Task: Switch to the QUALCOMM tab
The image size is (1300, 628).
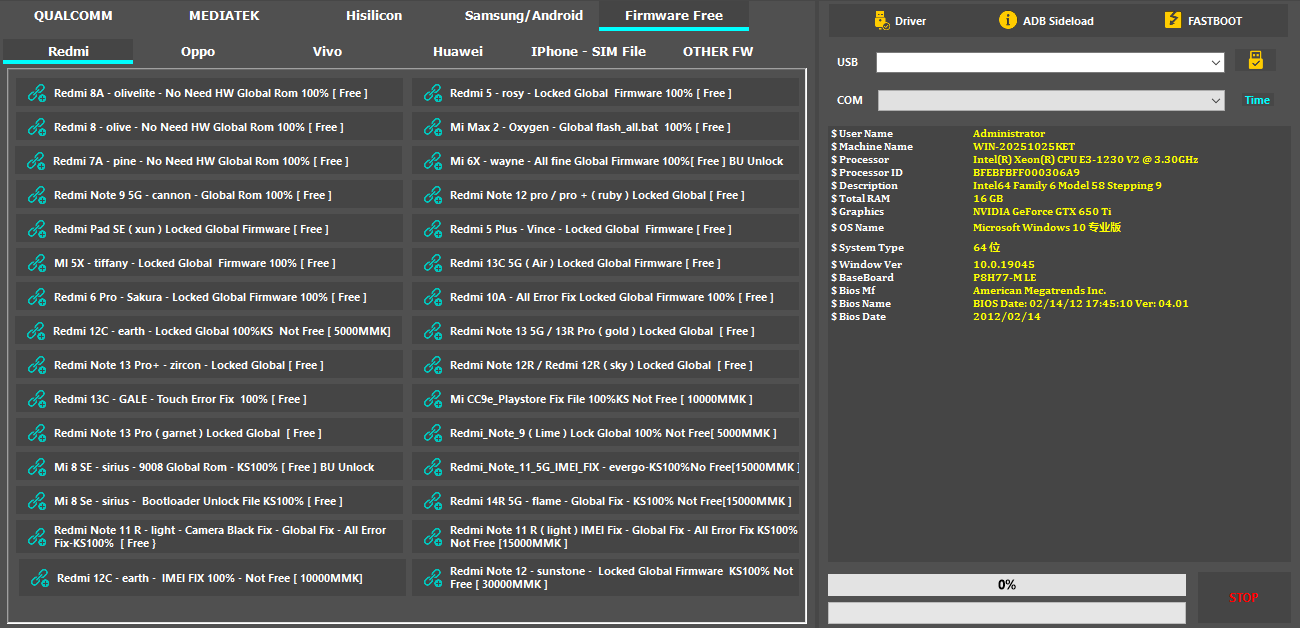Action: coord(73,16)
